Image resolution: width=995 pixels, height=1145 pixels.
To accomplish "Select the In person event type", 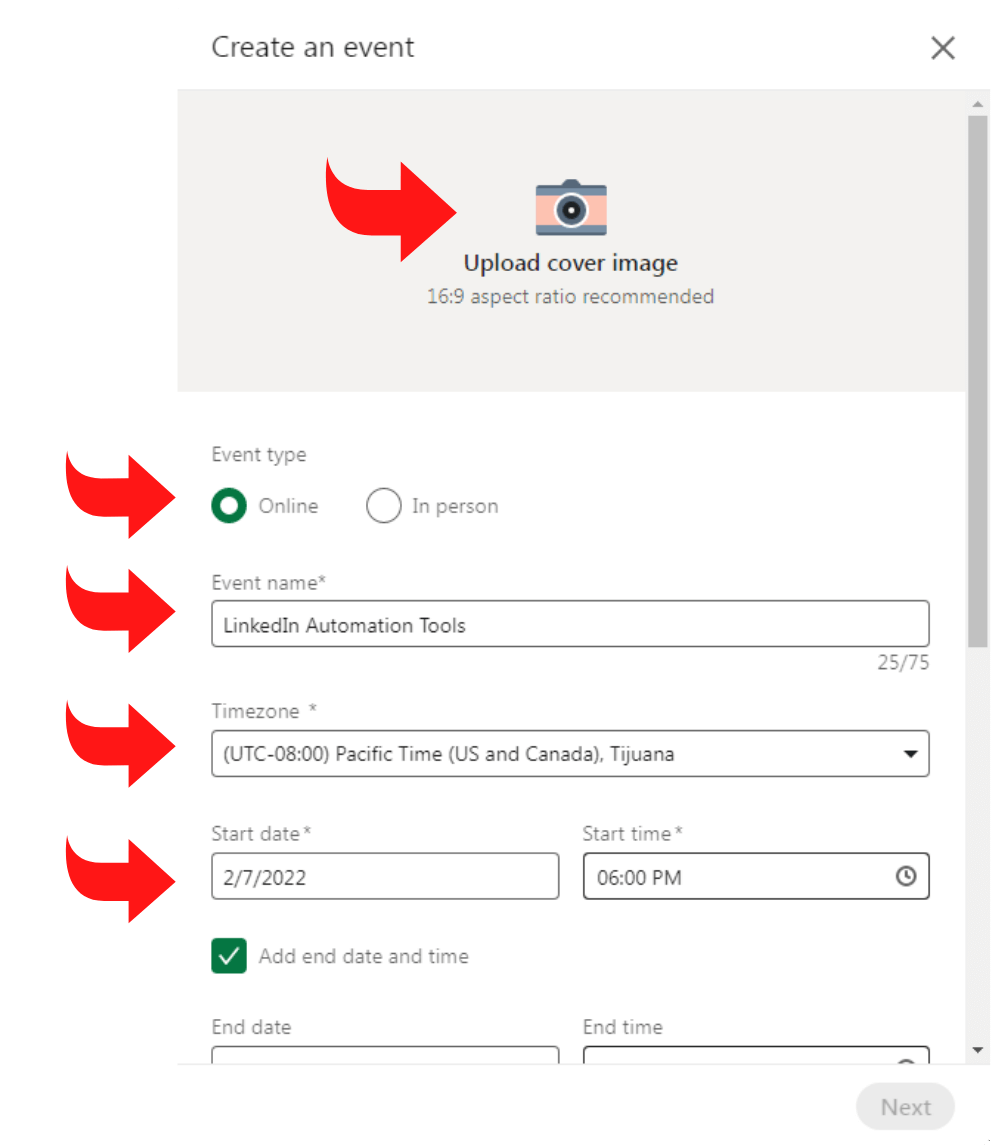I will point(384,505).
